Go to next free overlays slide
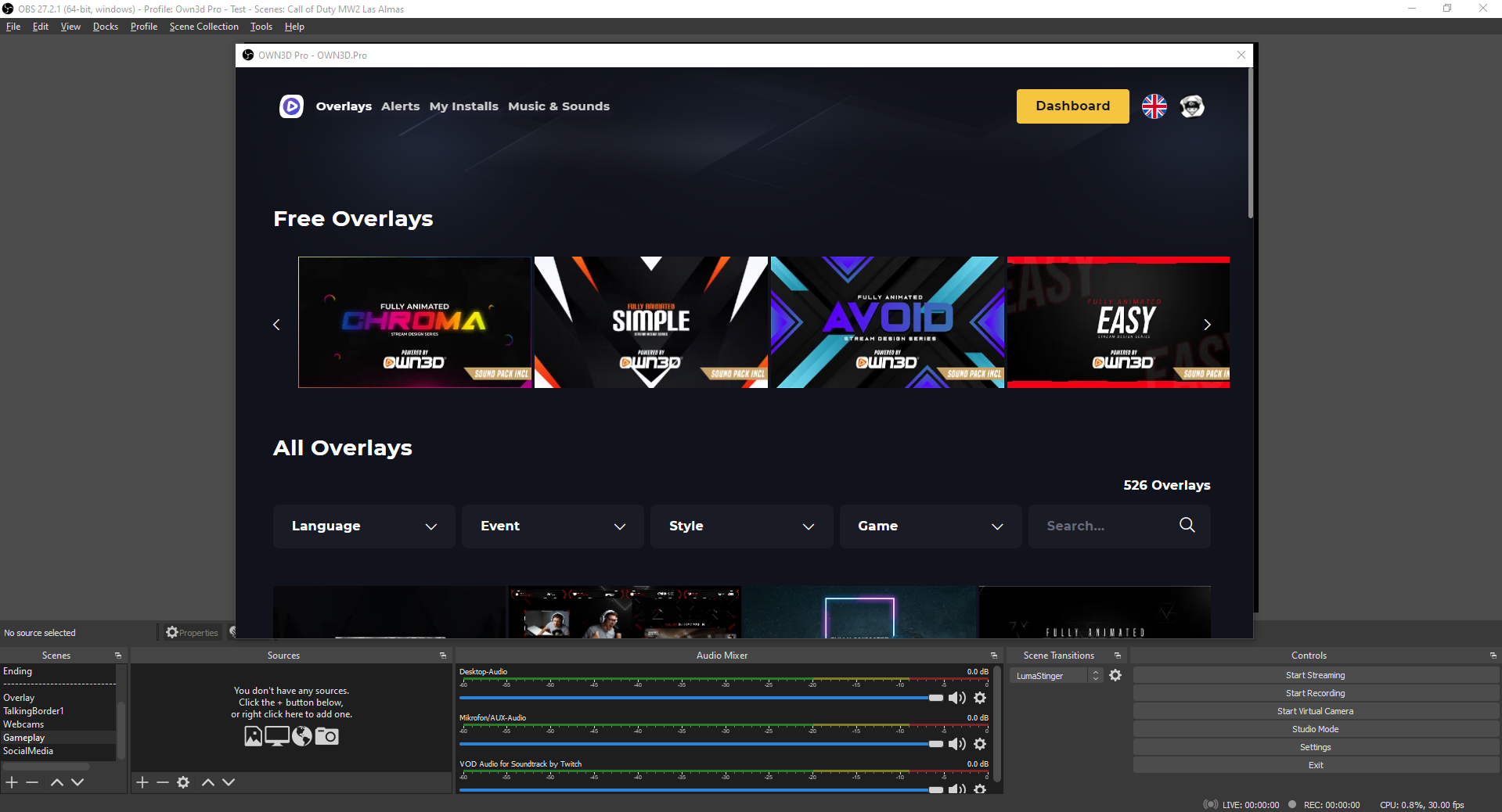Image resolution: width=1502 pixels, height=812 pixels. tap(1207, 324)
